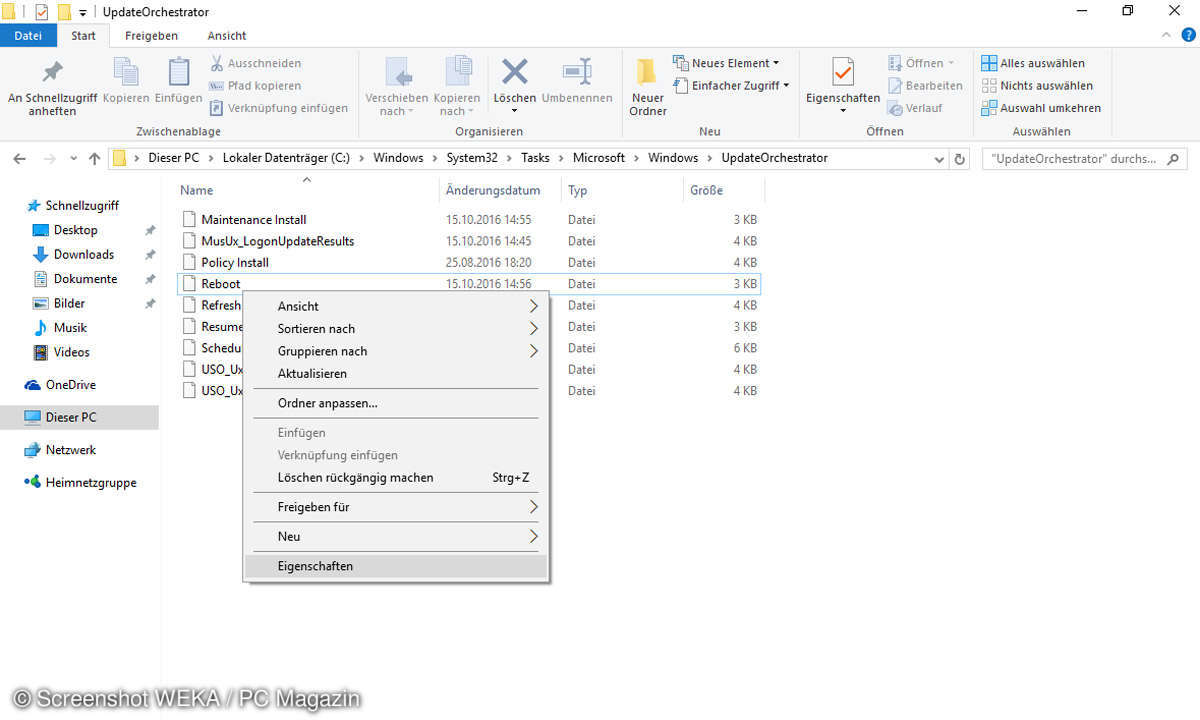Switch to the Freigeben ribbon tab
The width and height of the screenshot is (1200, 720).
point(151,35)
